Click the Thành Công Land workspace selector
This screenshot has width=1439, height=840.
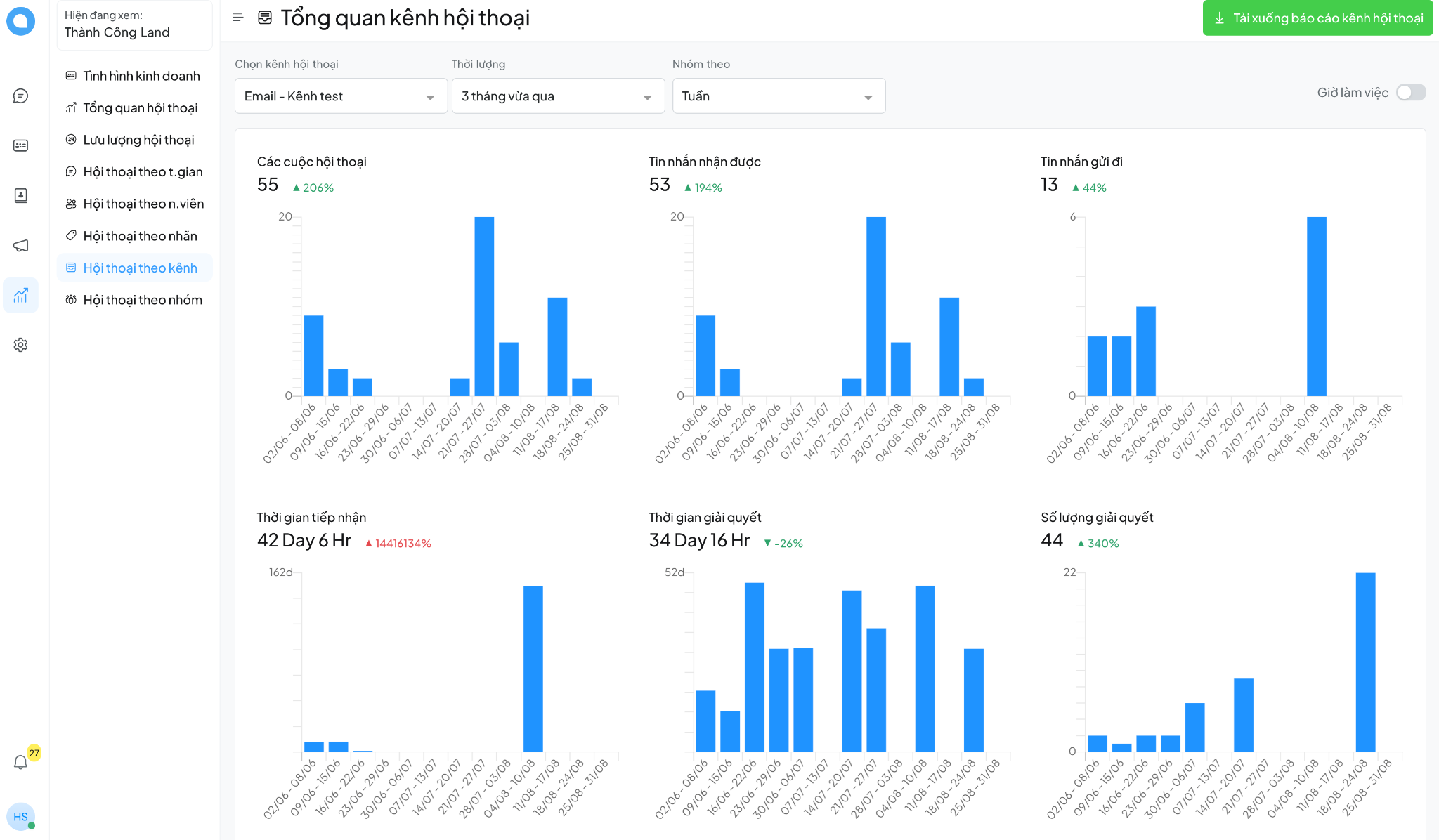pyautogui.click(x=134, y=25)
